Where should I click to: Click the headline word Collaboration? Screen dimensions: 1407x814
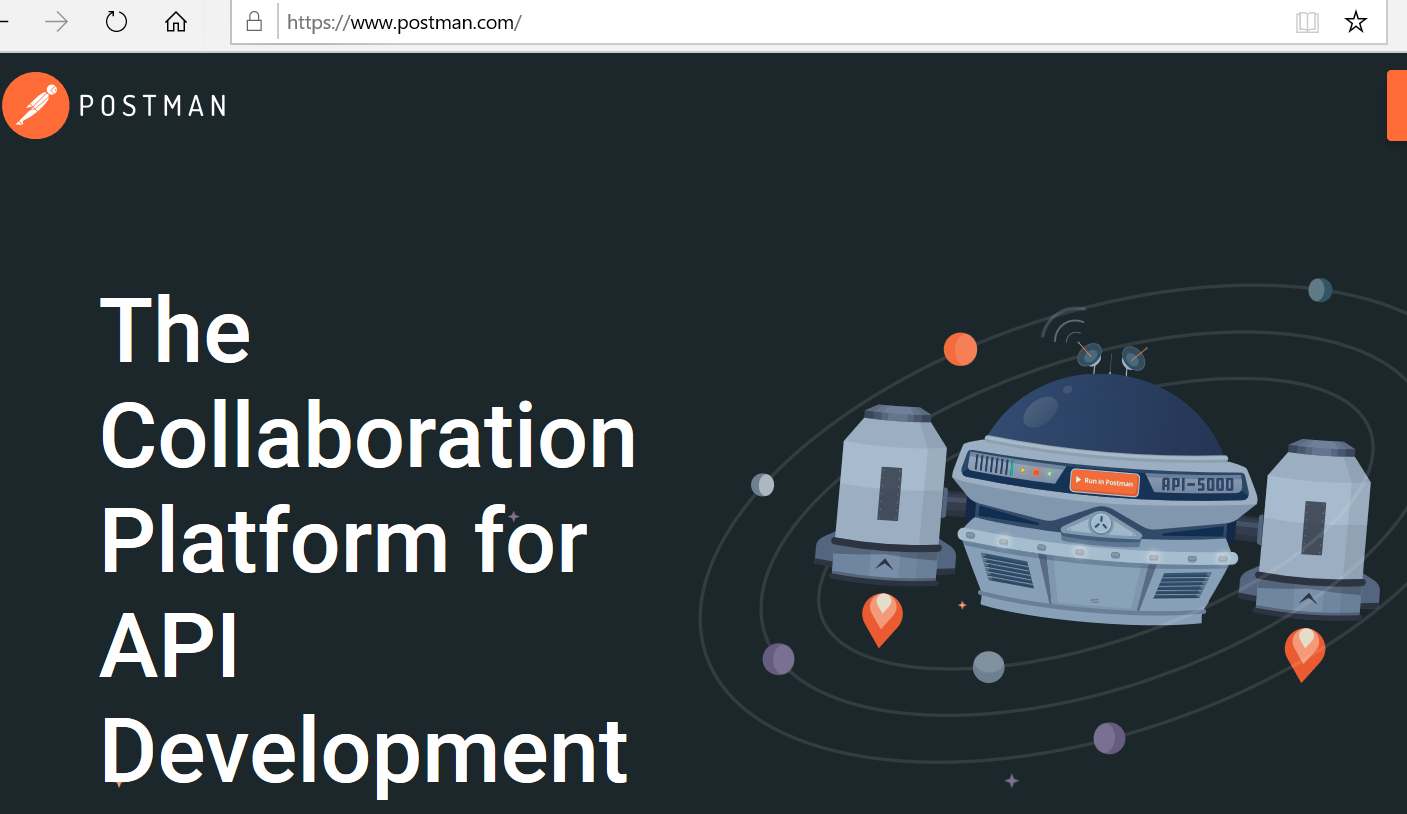click(x=368, y=437)
